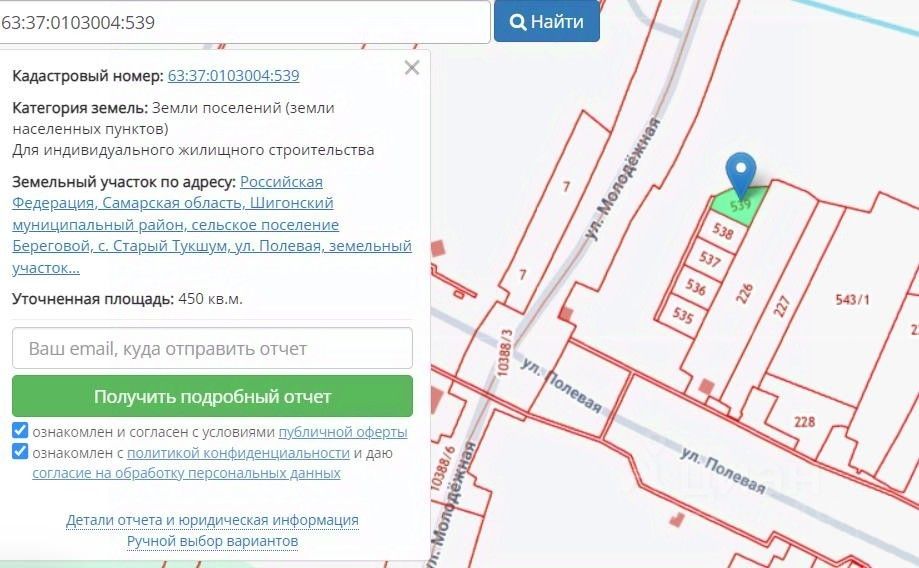Click the email address input field

click(x=212, y=348)
